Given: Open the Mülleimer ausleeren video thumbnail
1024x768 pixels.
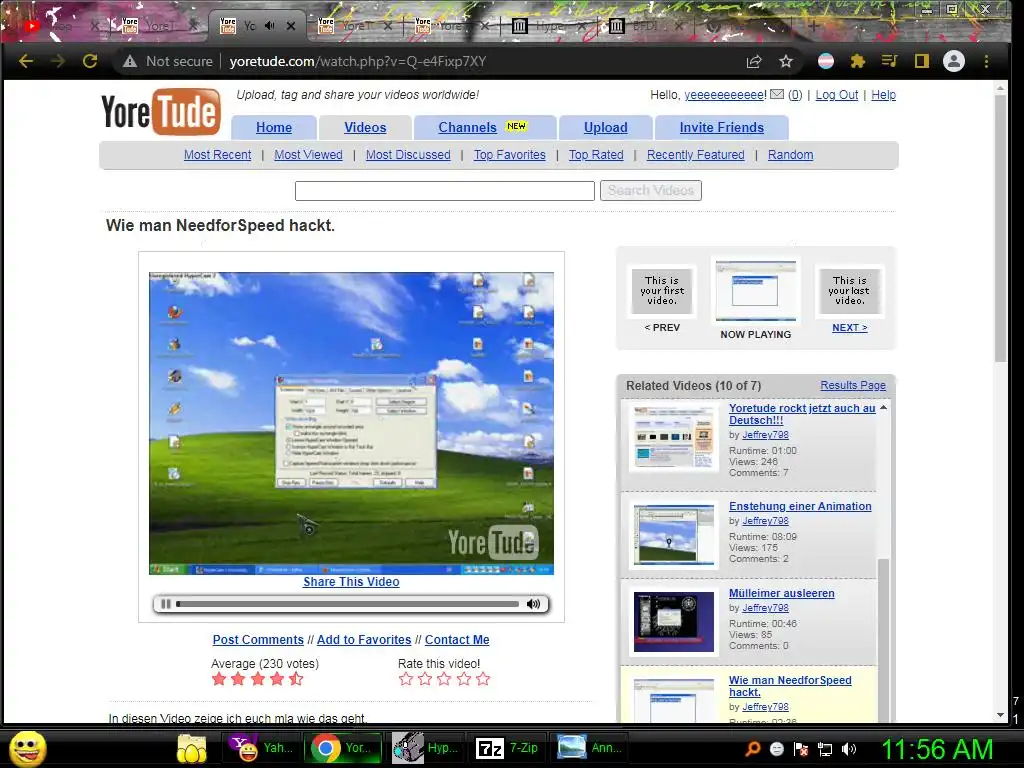Looking at the screenshot, I should pyautogui.click(x=674, y=622).
